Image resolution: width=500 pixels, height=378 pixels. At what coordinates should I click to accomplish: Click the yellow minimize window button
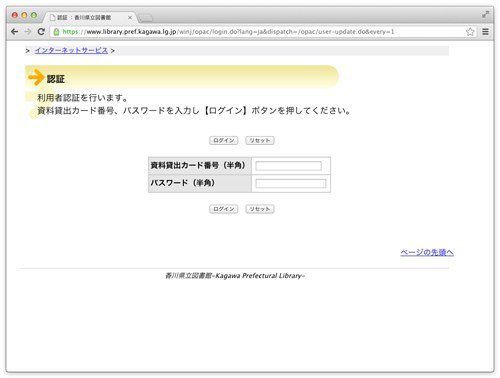[24, 15]
